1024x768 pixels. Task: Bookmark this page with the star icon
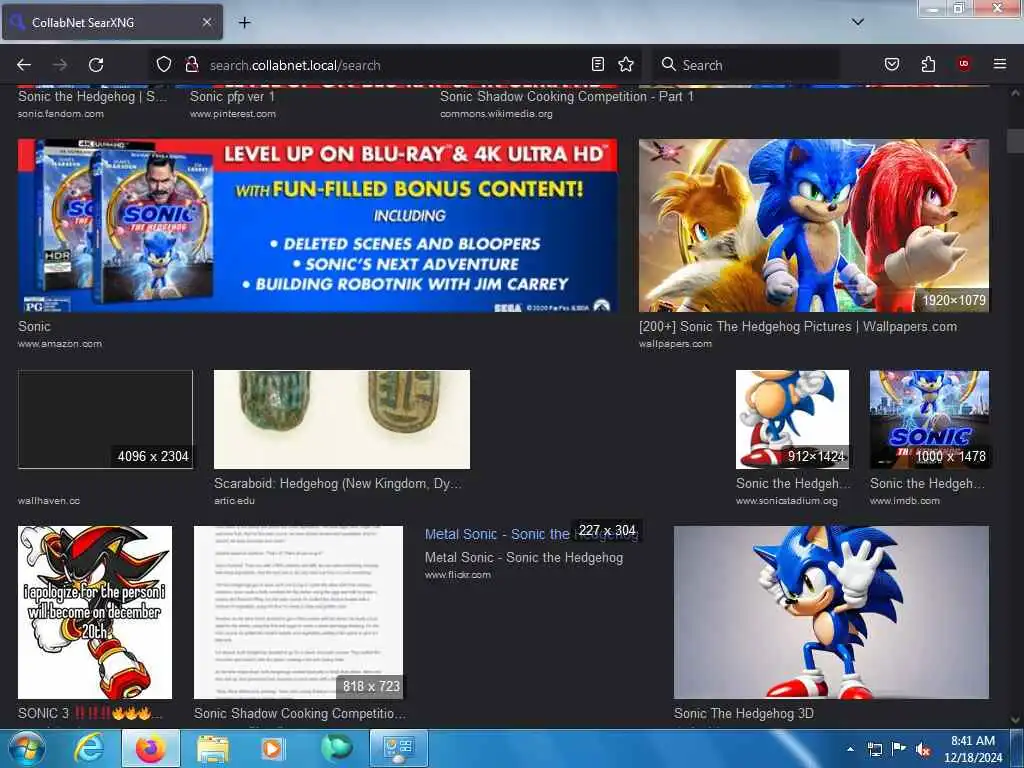pyautogui.click(x=626, y=64)
